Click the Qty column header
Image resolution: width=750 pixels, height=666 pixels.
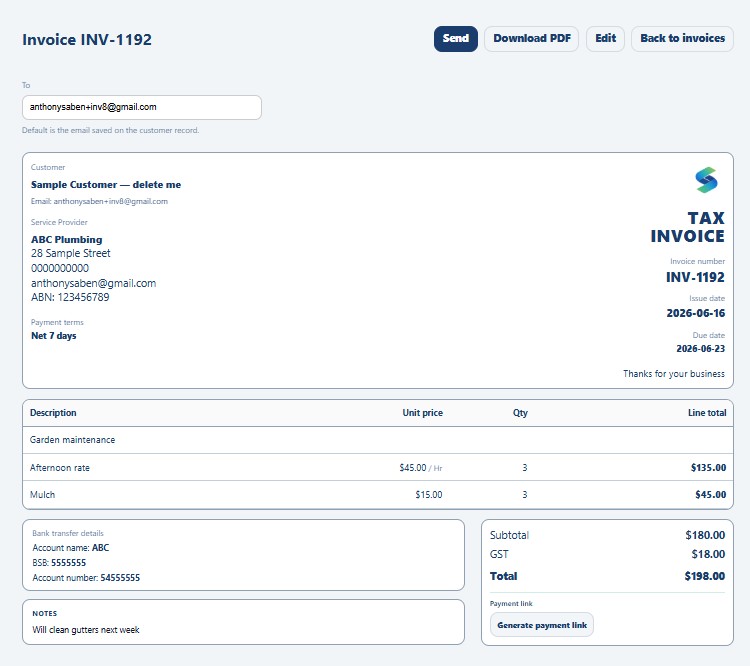pyautogui.click(x=520, y=413)
